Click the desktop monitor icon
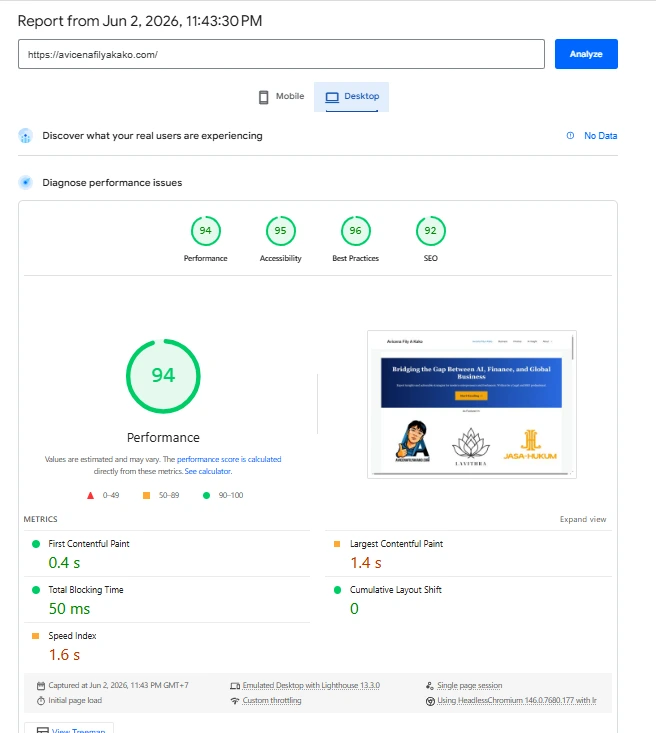 coord(332,97)
